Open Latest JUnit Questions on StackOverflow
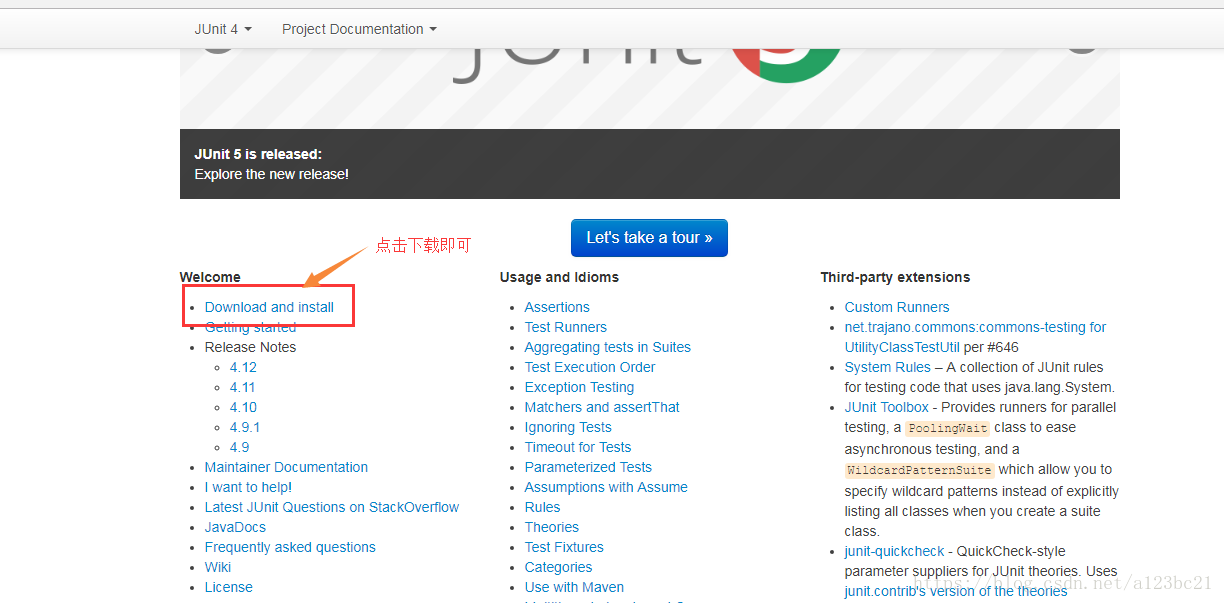The width and height of the screenshot is (1224, 603). [x=332, y=507]
